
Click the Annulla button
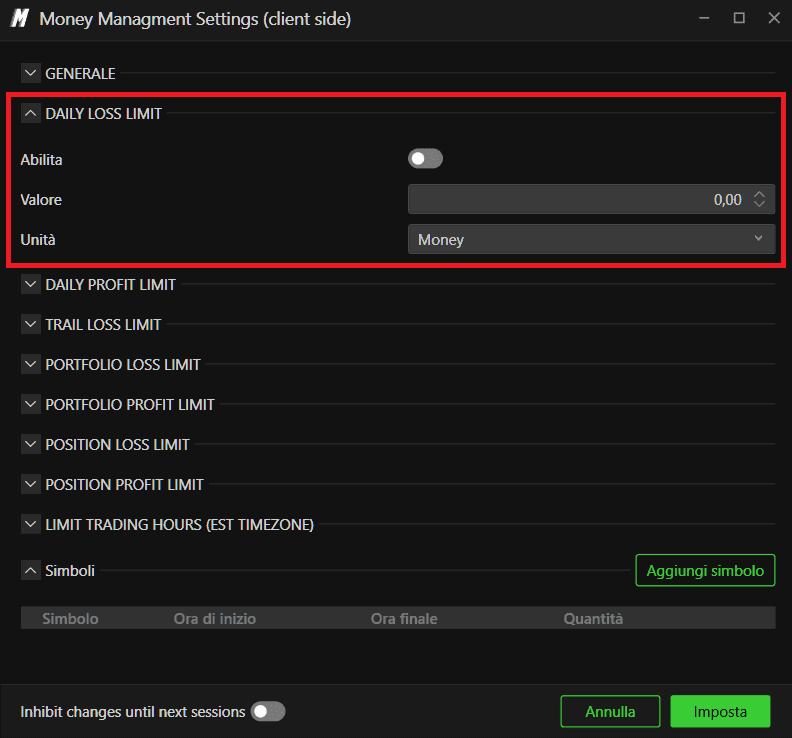[x=610, y=711]
